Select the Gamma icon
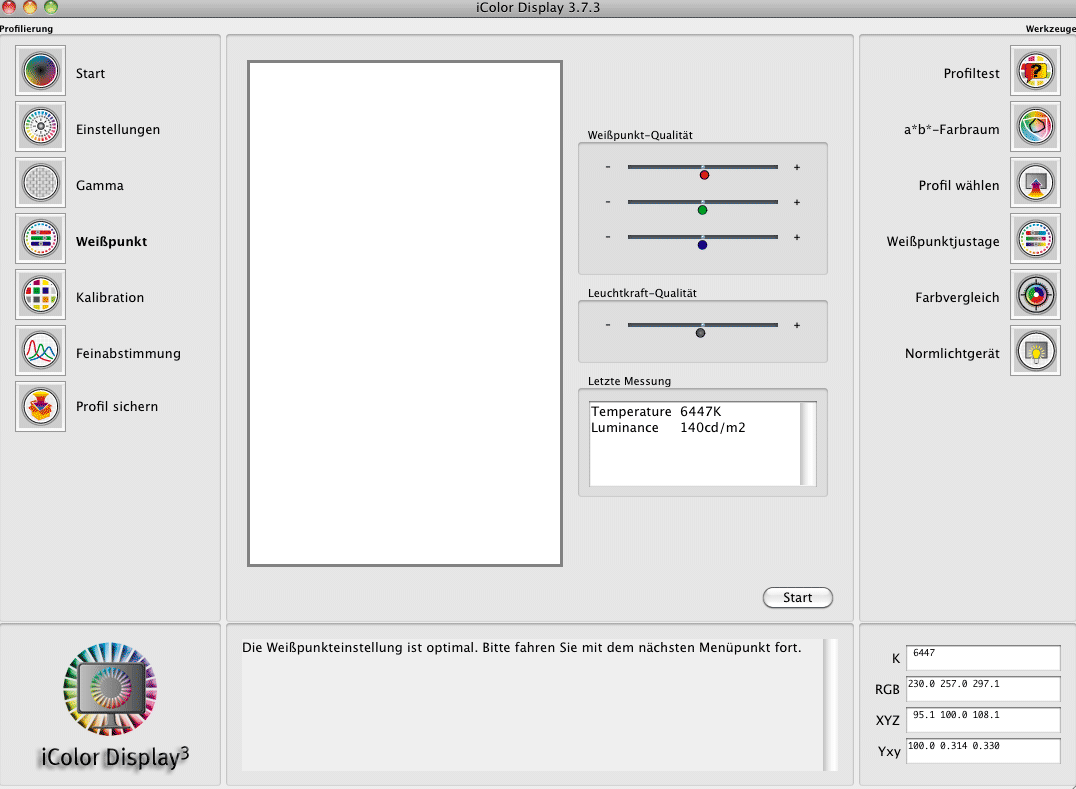1076x789 pixels. pos(40,183)
